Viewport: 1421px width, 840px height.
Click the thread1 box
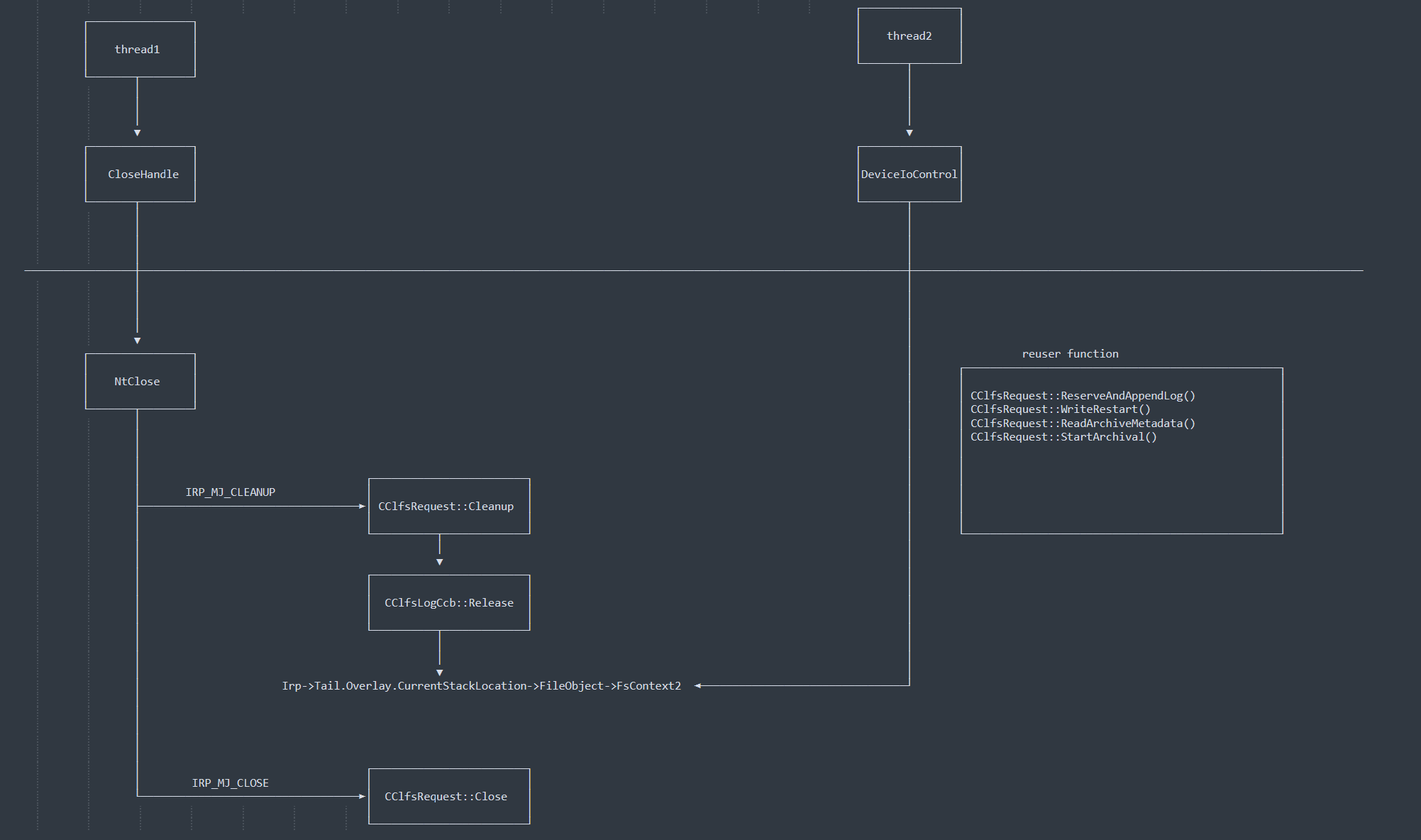pyautogui.click(x=140, y=49)
